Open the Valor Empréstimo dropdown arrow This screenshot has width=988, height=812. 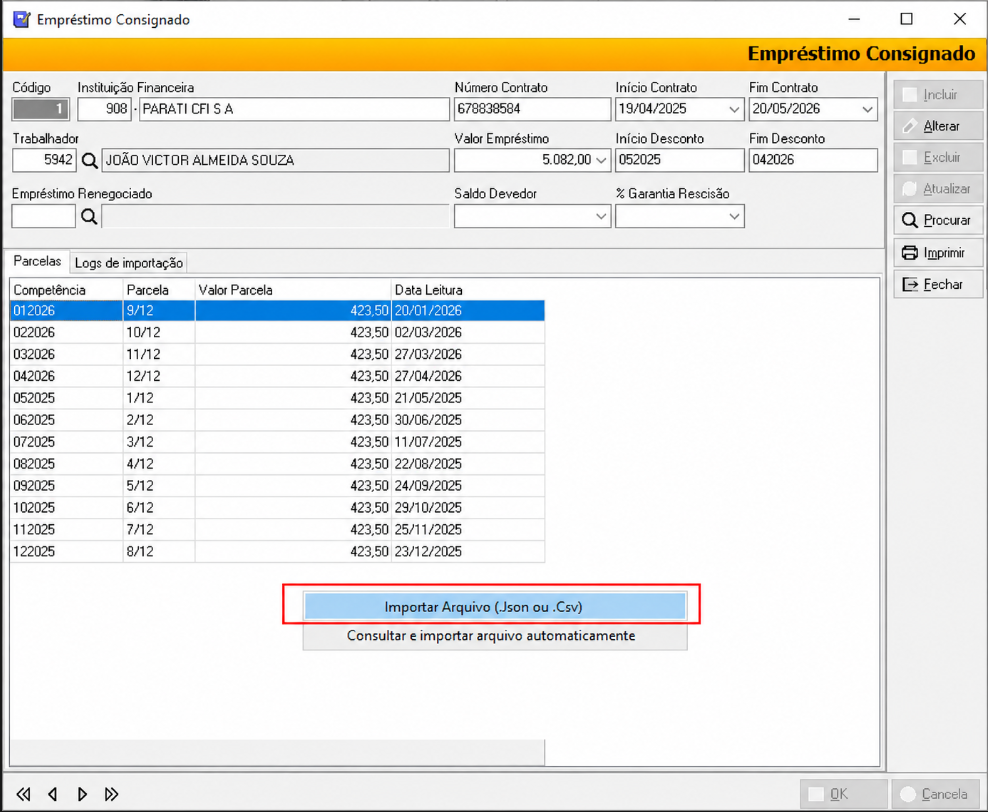coord(601,160)
